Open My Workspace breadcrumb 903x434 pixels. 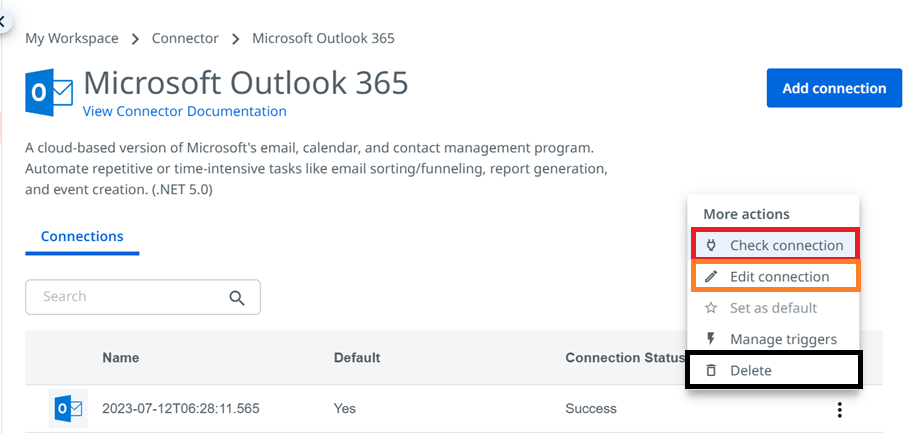click(71, 39)
